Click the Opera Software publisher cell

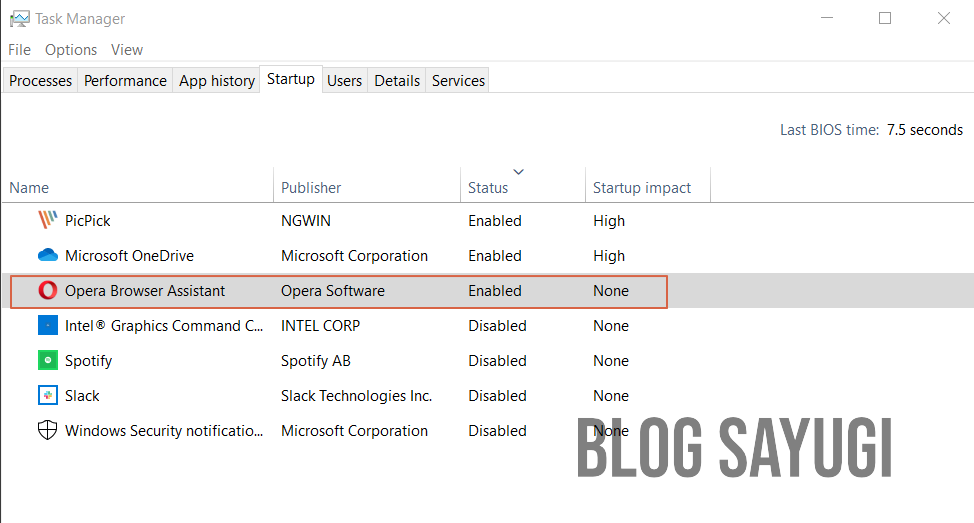[333, 291]
